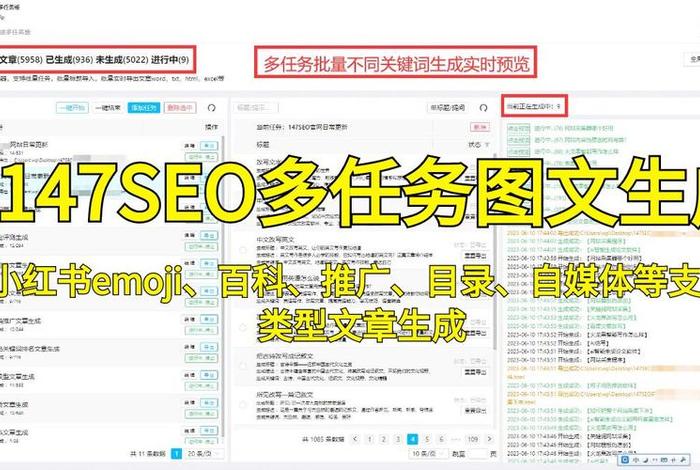Toggle the 中 Chinese/English IME mode icon
700x470 pixels.
(636, 459)
